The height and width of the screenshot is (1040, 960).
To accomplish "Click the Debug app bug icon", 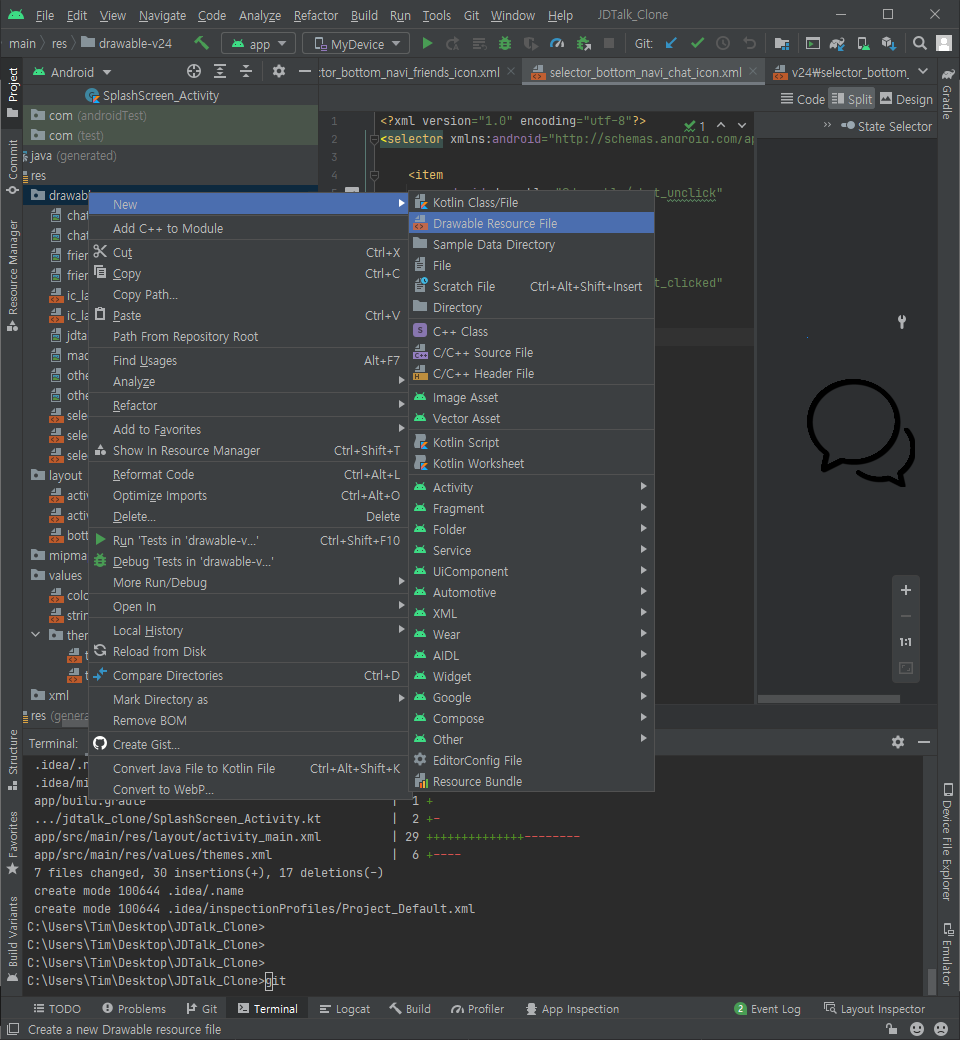I will (505, 44).
